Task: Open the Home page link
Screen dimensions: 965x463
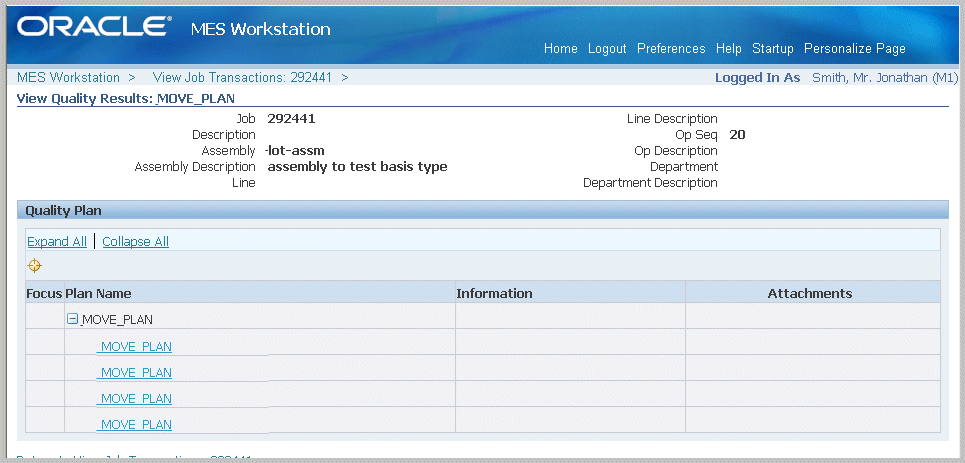Action: (x=561, y=49)
